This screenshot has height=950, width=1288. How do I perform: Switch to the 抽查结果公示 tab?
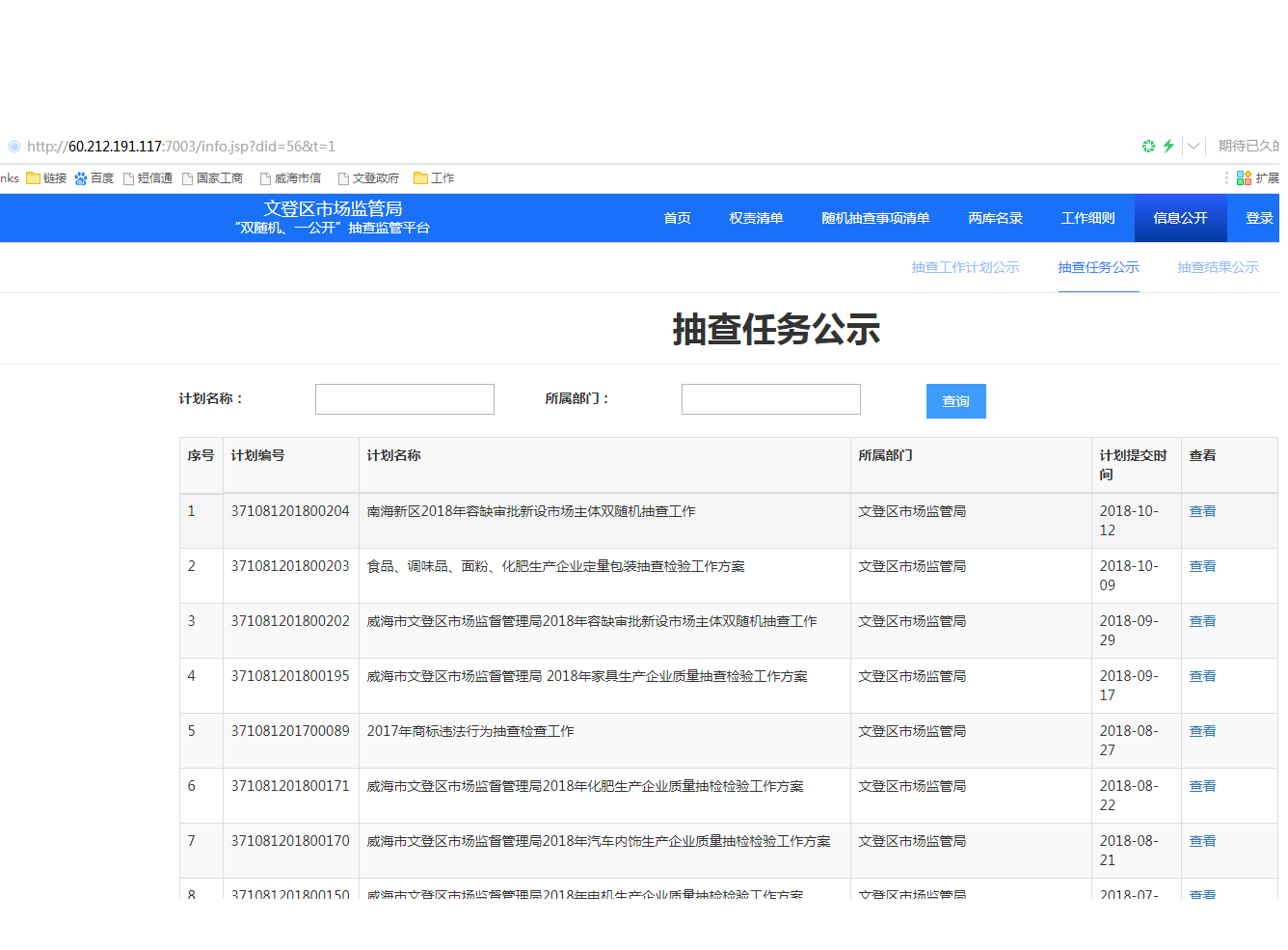click(x=1218, y=267)
